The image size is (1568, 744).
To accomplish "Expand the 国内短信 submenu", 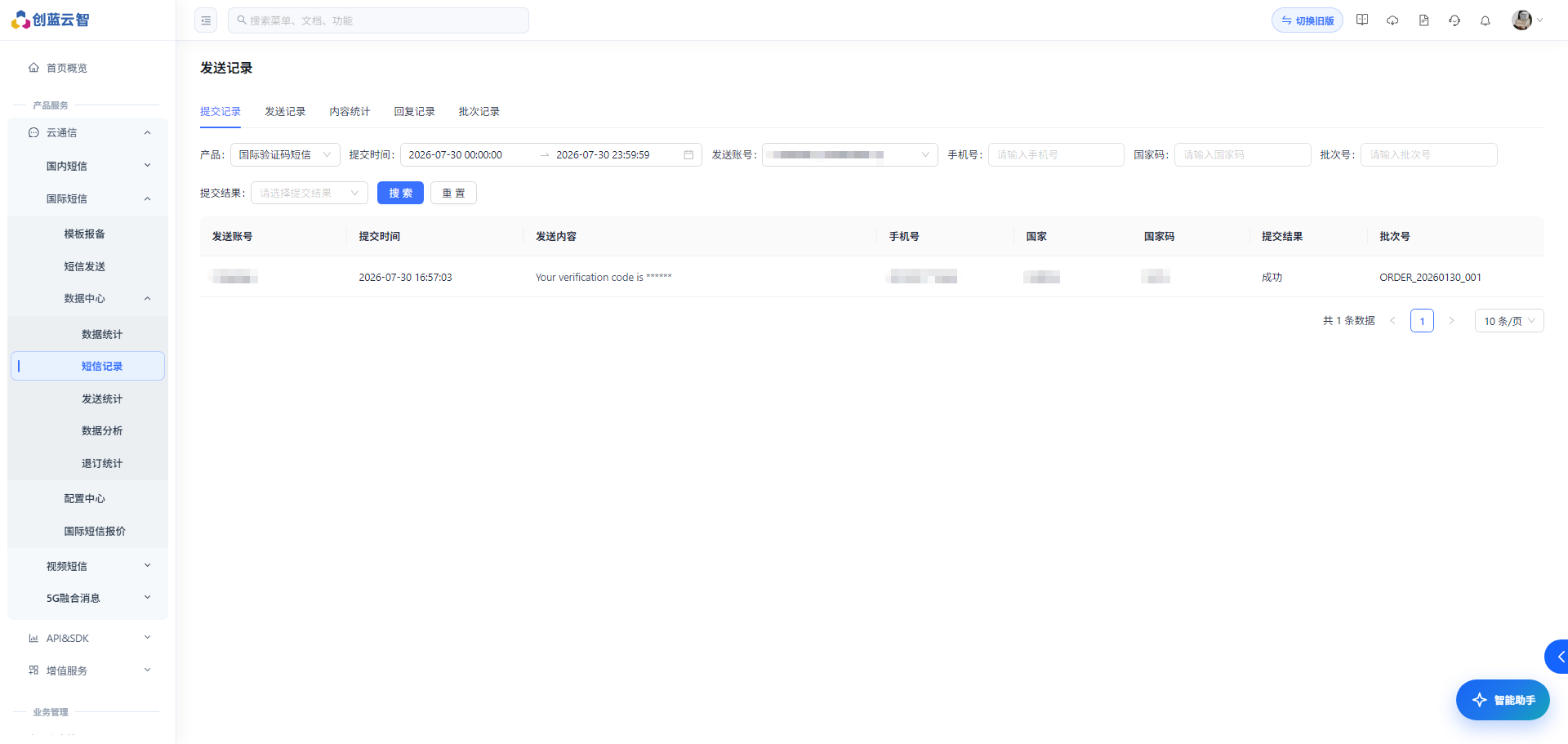I will [x=147, y=166].
